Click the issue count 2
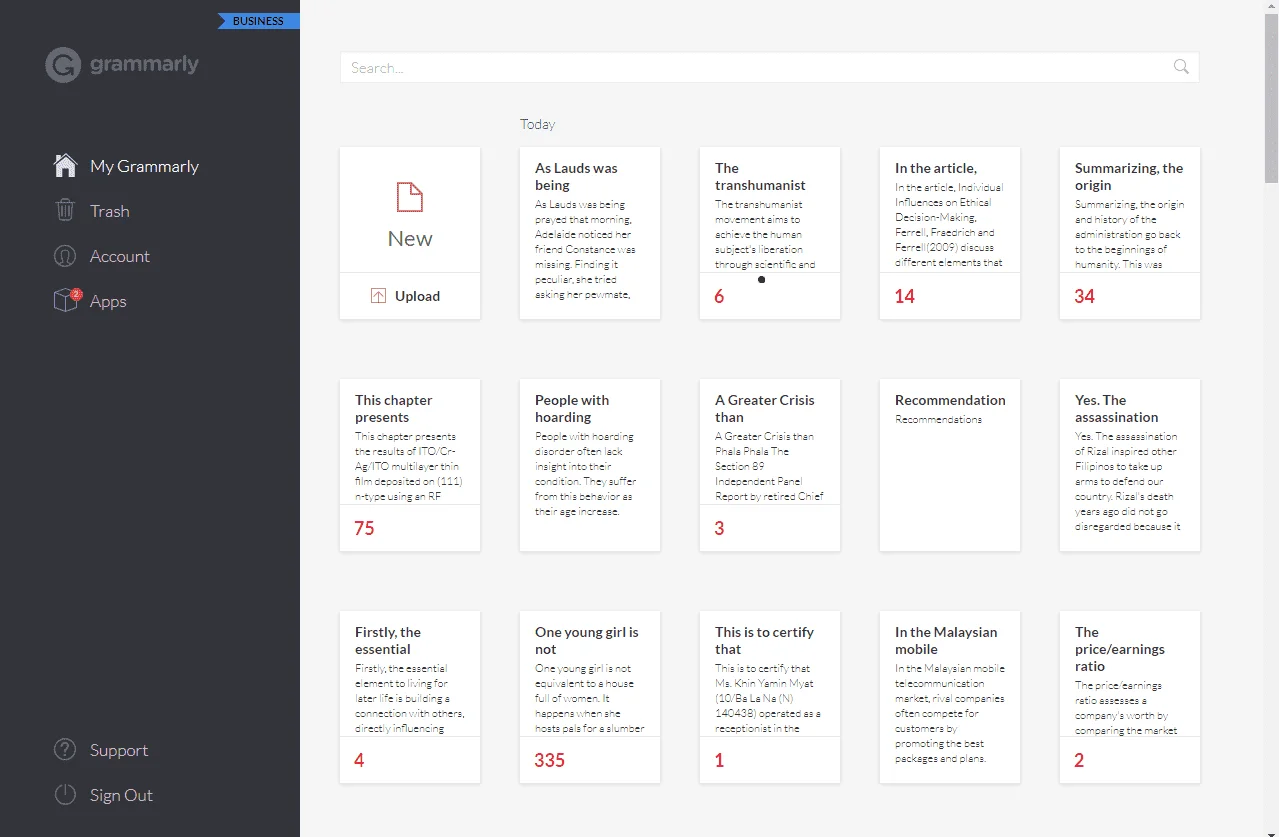This screenshot has height=837, width=1279. [1079, 760]
